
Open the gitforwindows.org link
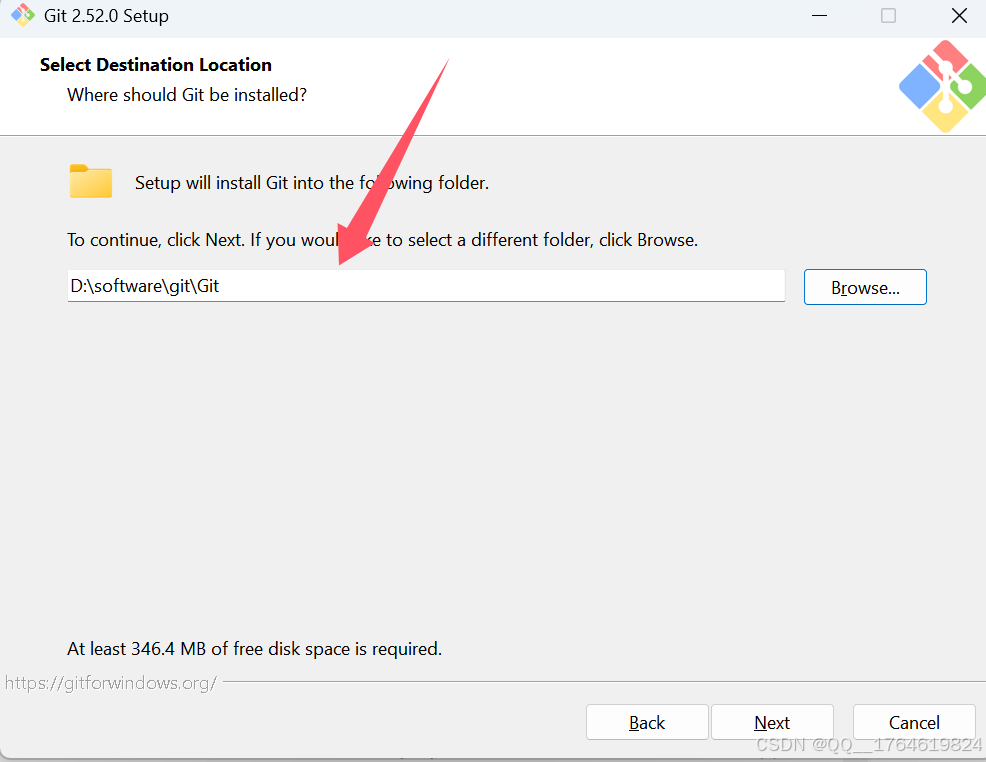(x=111, y=683)
